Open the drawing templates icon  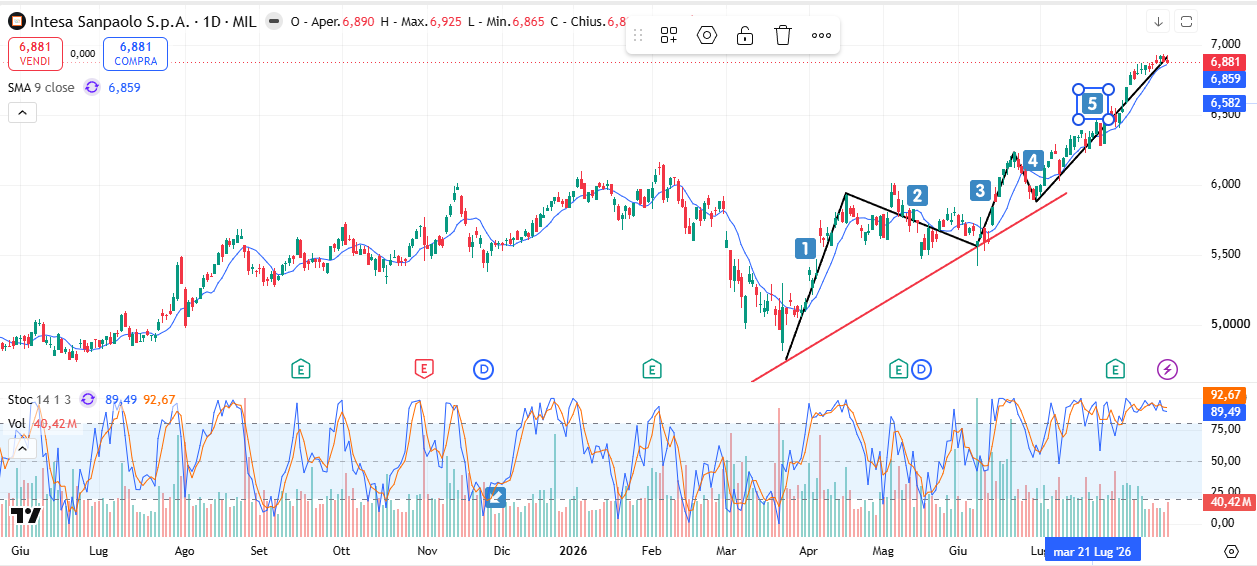(669, 35)
